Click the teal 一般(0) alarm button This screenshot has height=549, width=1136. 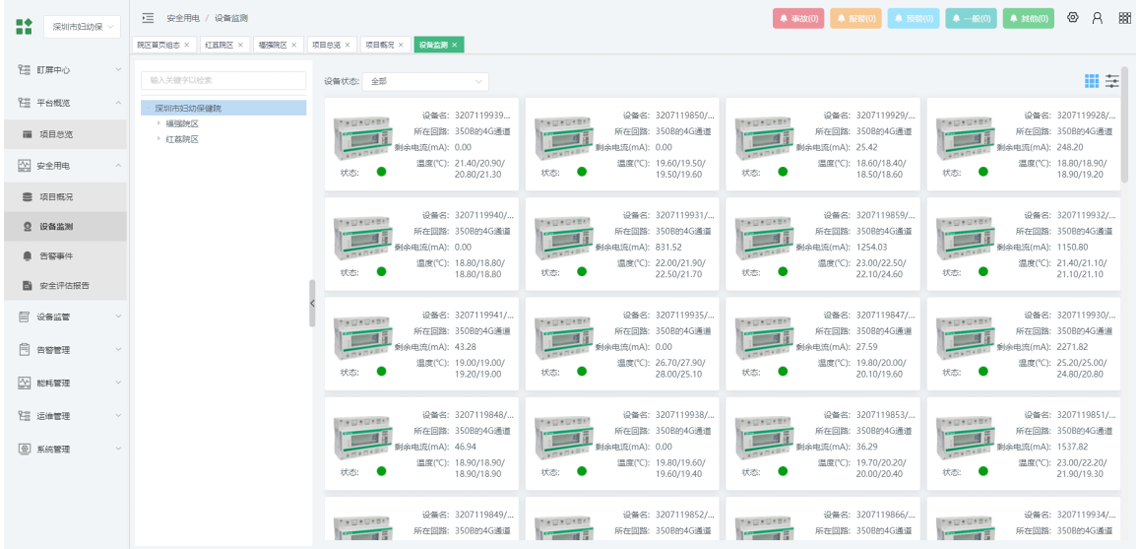[972, 19]
